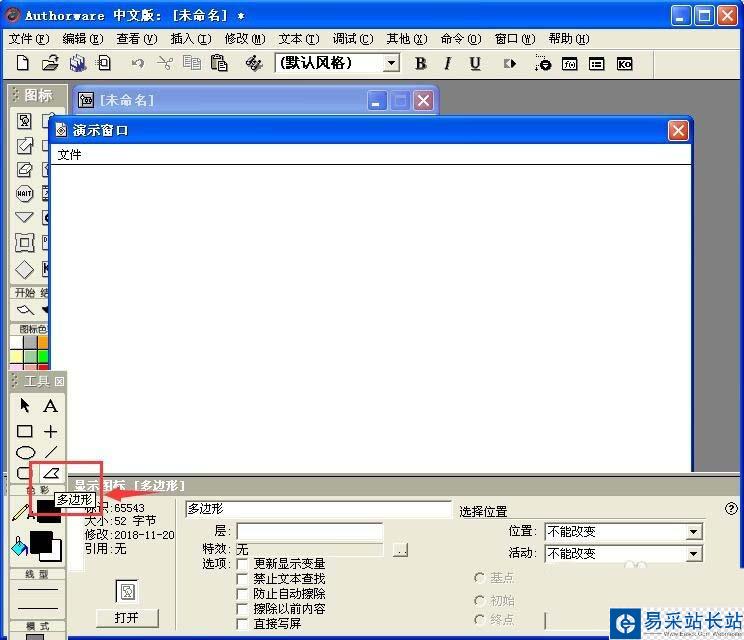Viewport: 744px width, 640px height.
Task: Click the Find toolbar icon
Action: [254, 63]
